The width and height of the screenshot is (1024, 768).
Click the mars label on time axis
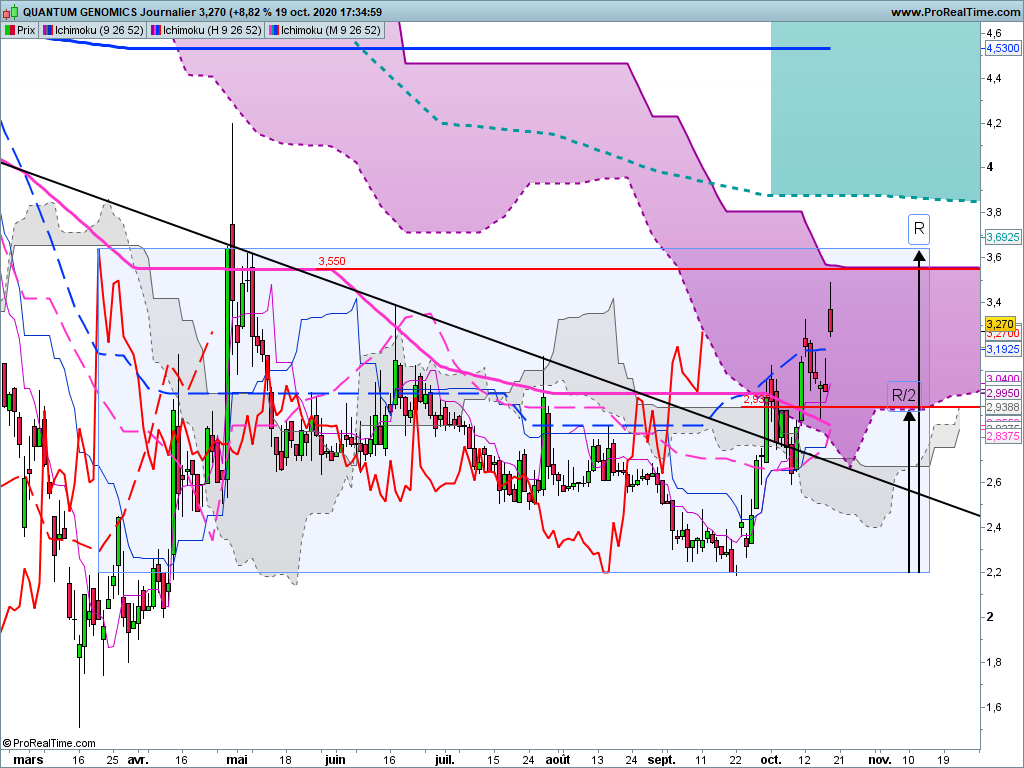[28, 760]
